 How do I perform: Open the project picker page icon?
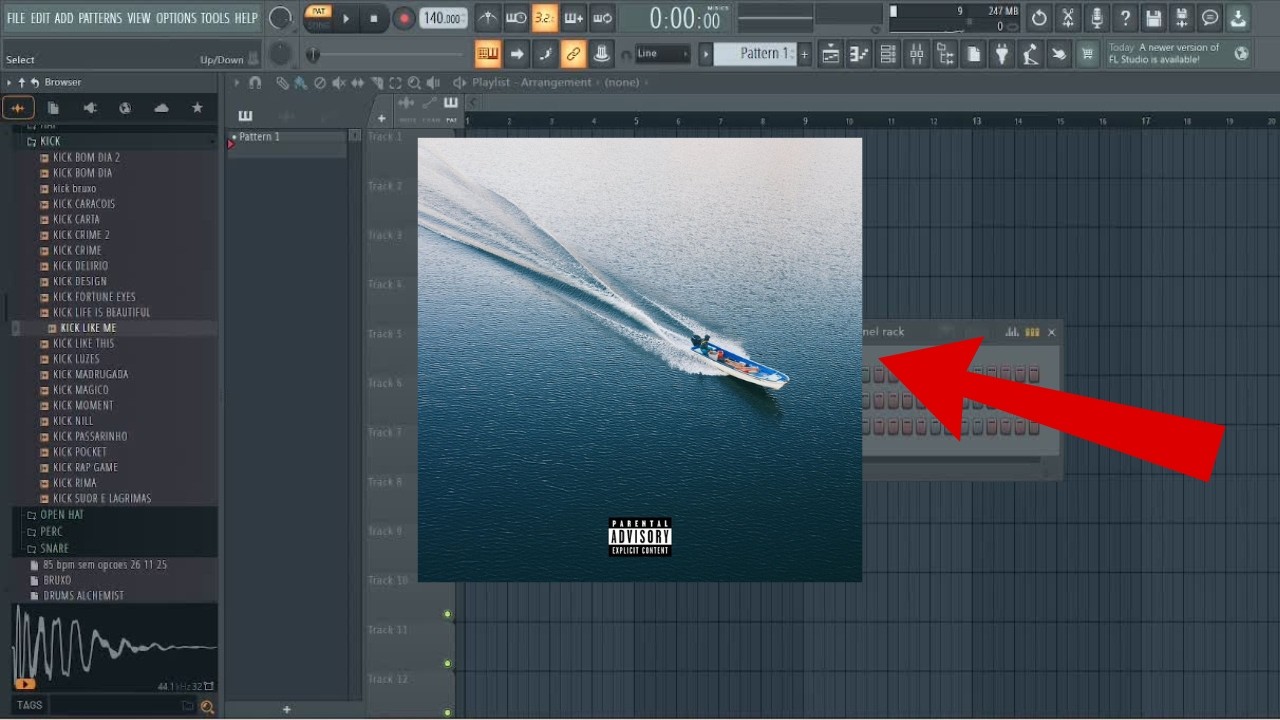click(x=973, y=54)
